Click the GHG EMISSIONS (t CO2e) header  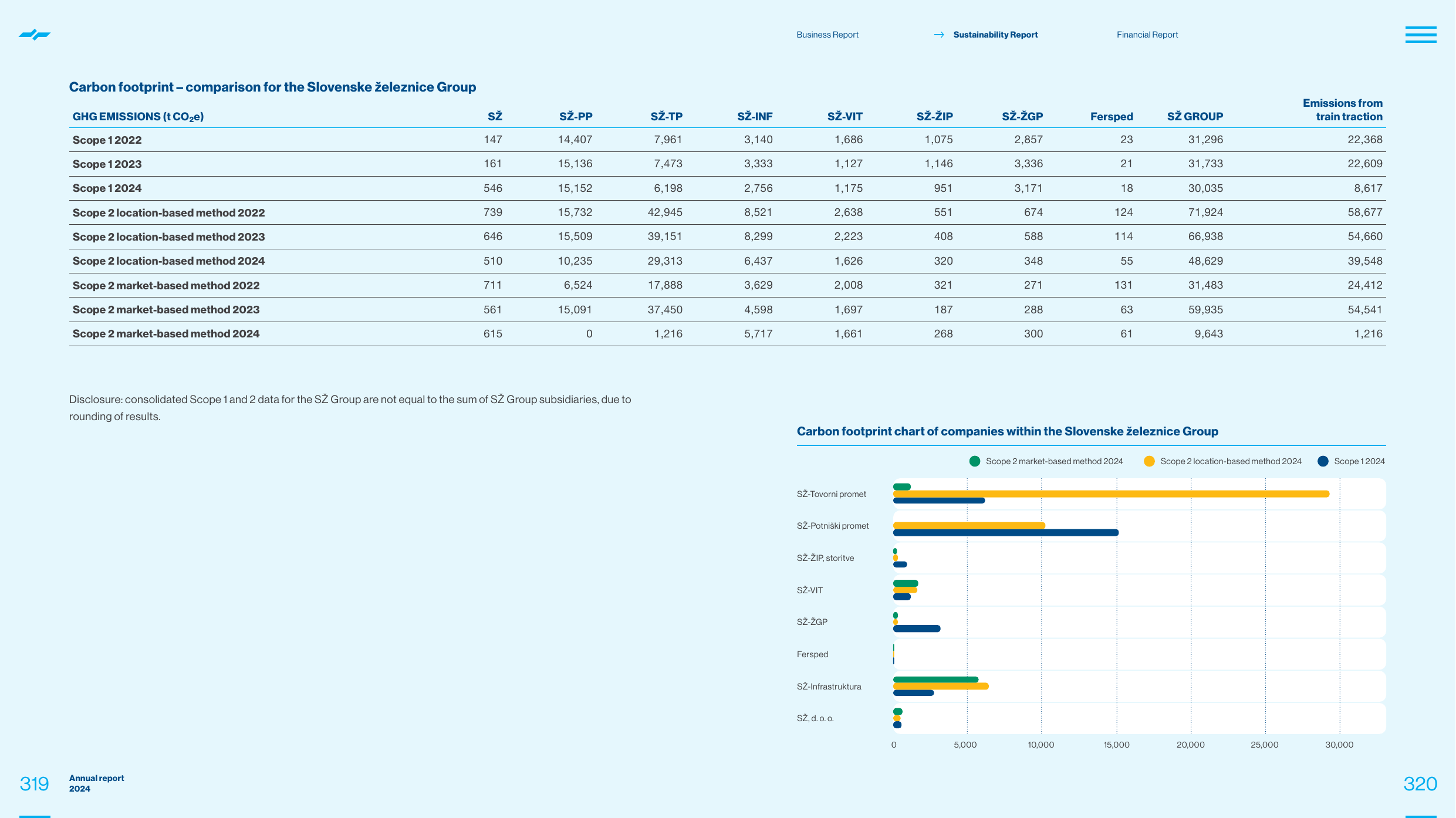(x=138, y=116)
